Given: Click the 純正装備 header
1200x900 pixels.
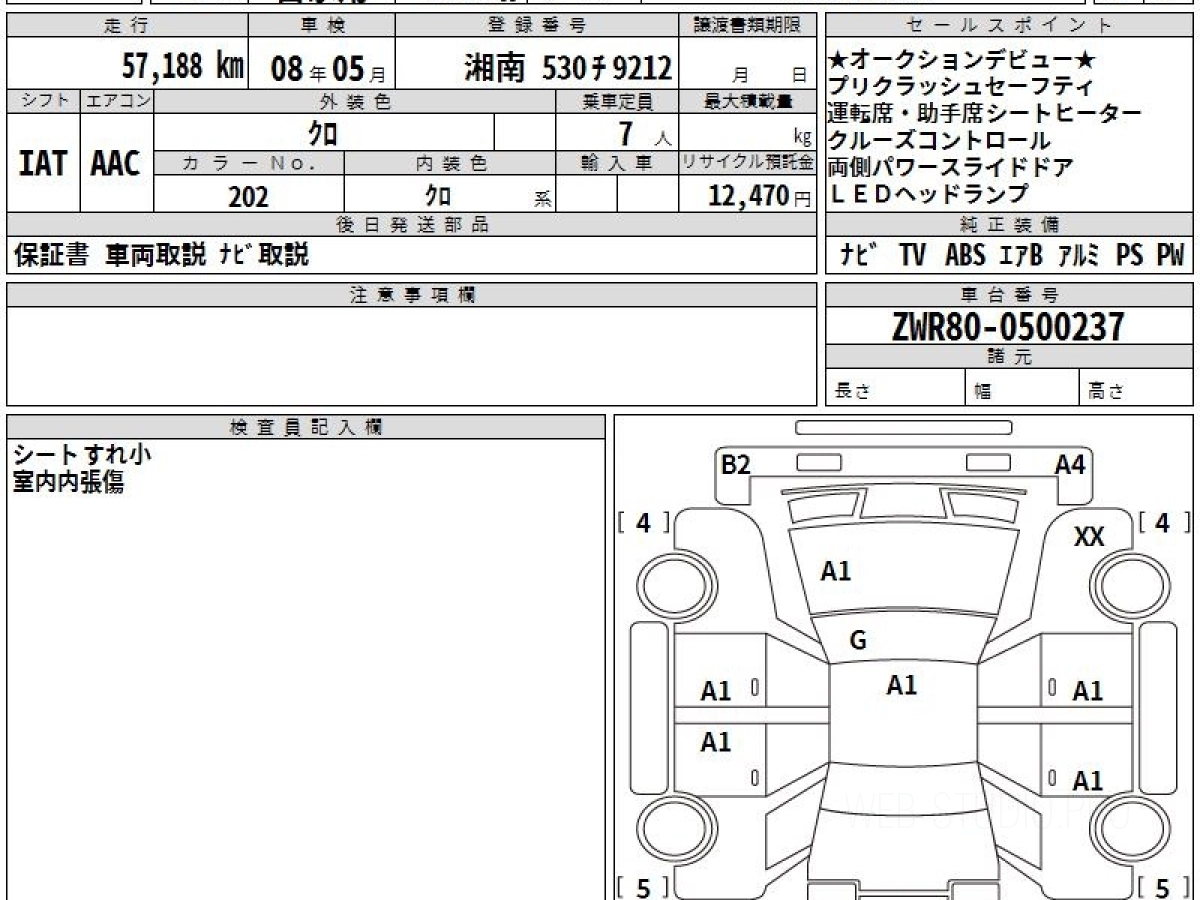Looking at the screenshot, I should coord(1010,224).
